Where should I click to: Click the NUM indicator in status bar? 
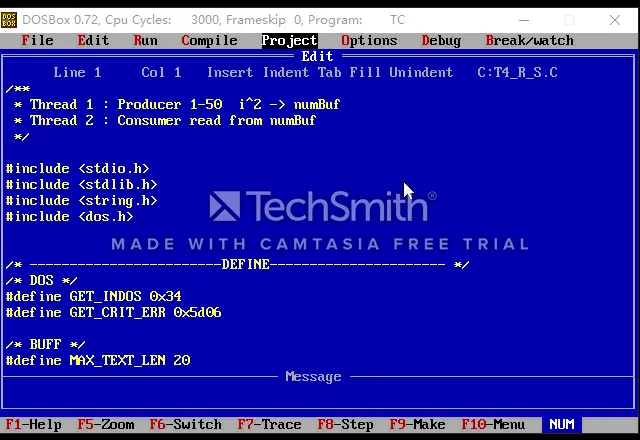pos(562,424)
